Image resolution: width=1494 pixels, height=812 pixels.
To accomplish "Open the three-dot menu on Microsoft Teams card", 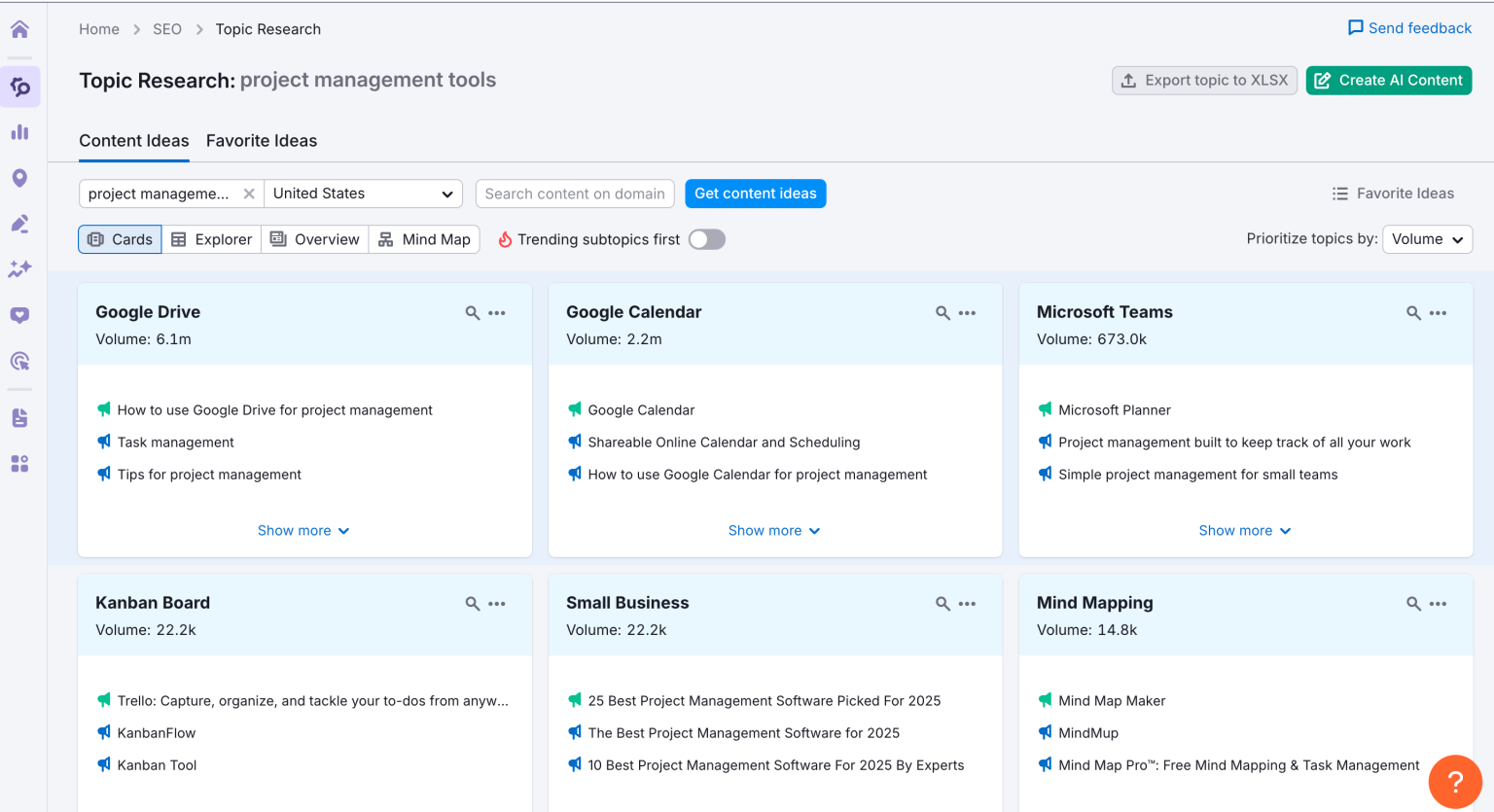I will (1439, 313).
